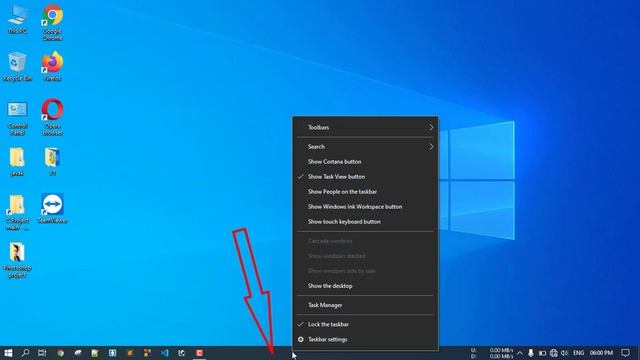Click microphone icon in system tray
640x360 pixels.
point(531,353)
